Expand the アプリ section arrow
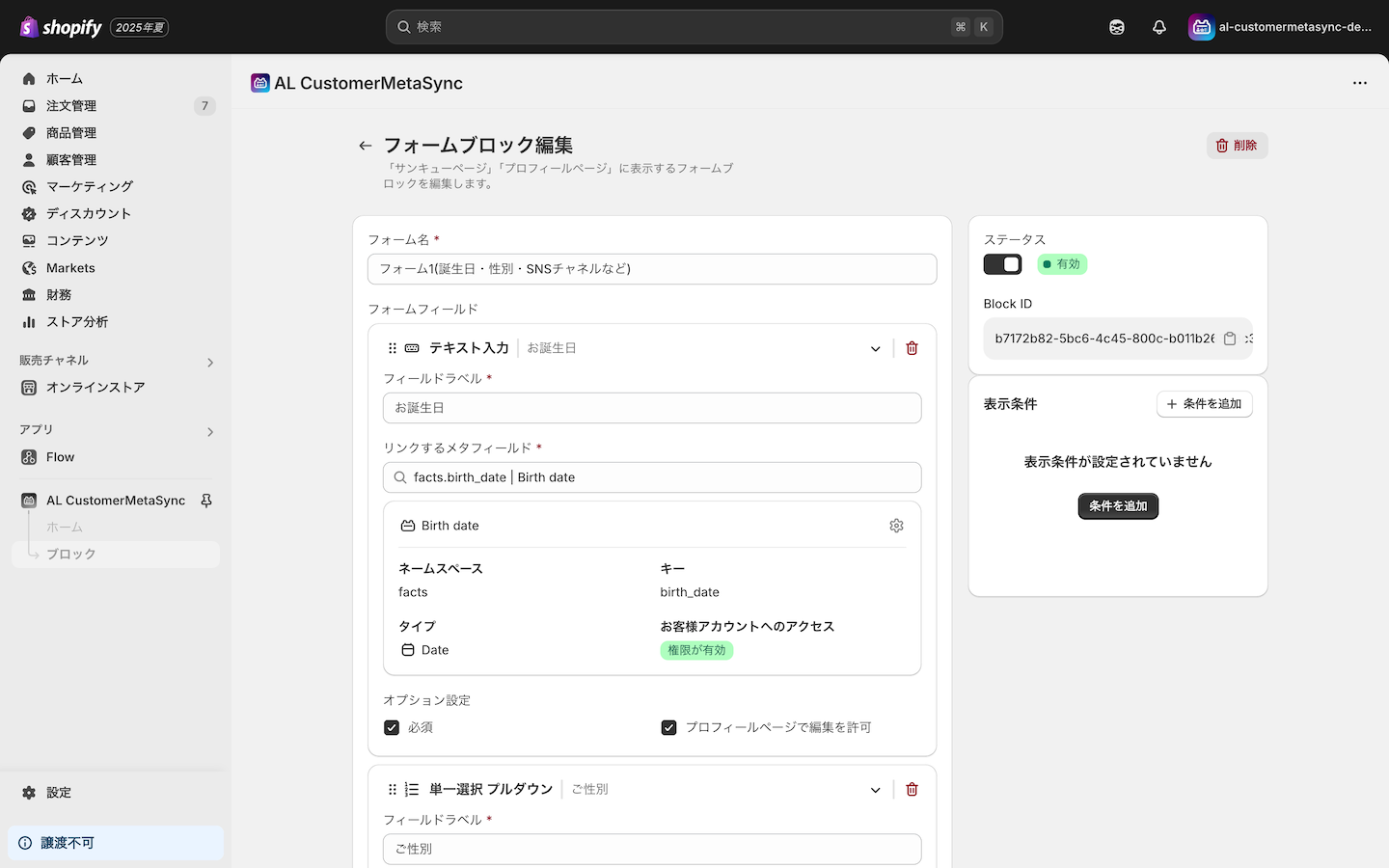Screen dimensions: 1389x868 tap(210, 432)
